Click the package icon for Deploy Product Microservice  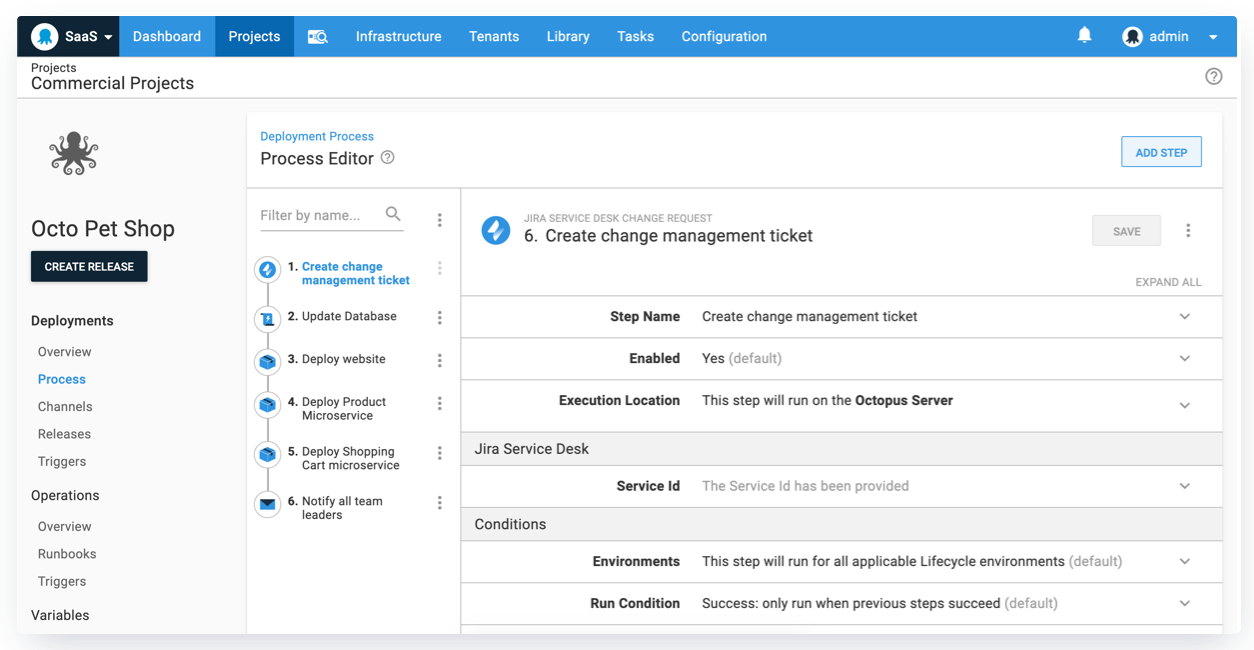point(267,405)
